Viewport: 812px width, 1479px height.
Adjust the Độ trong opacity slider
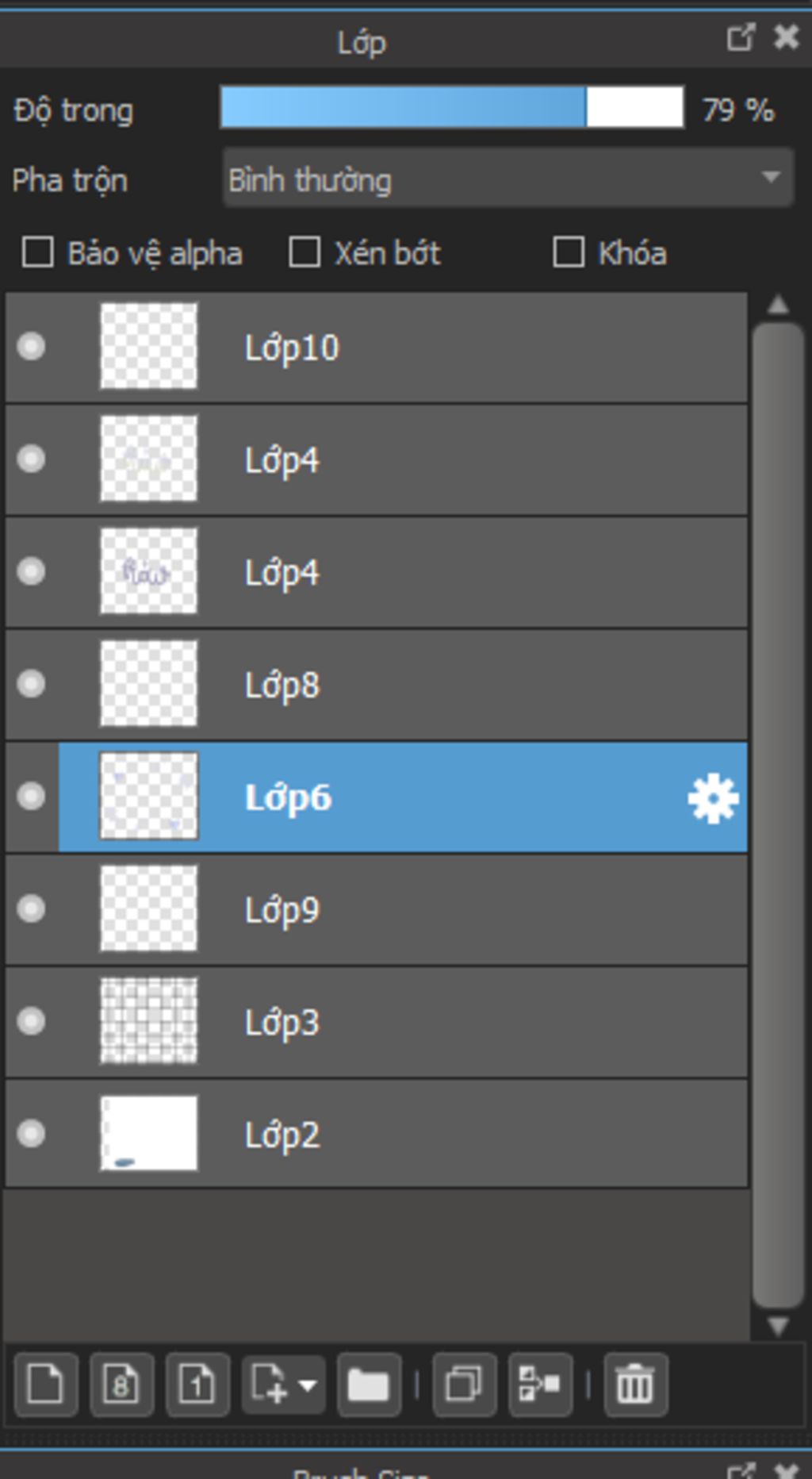tap(452, 108)
